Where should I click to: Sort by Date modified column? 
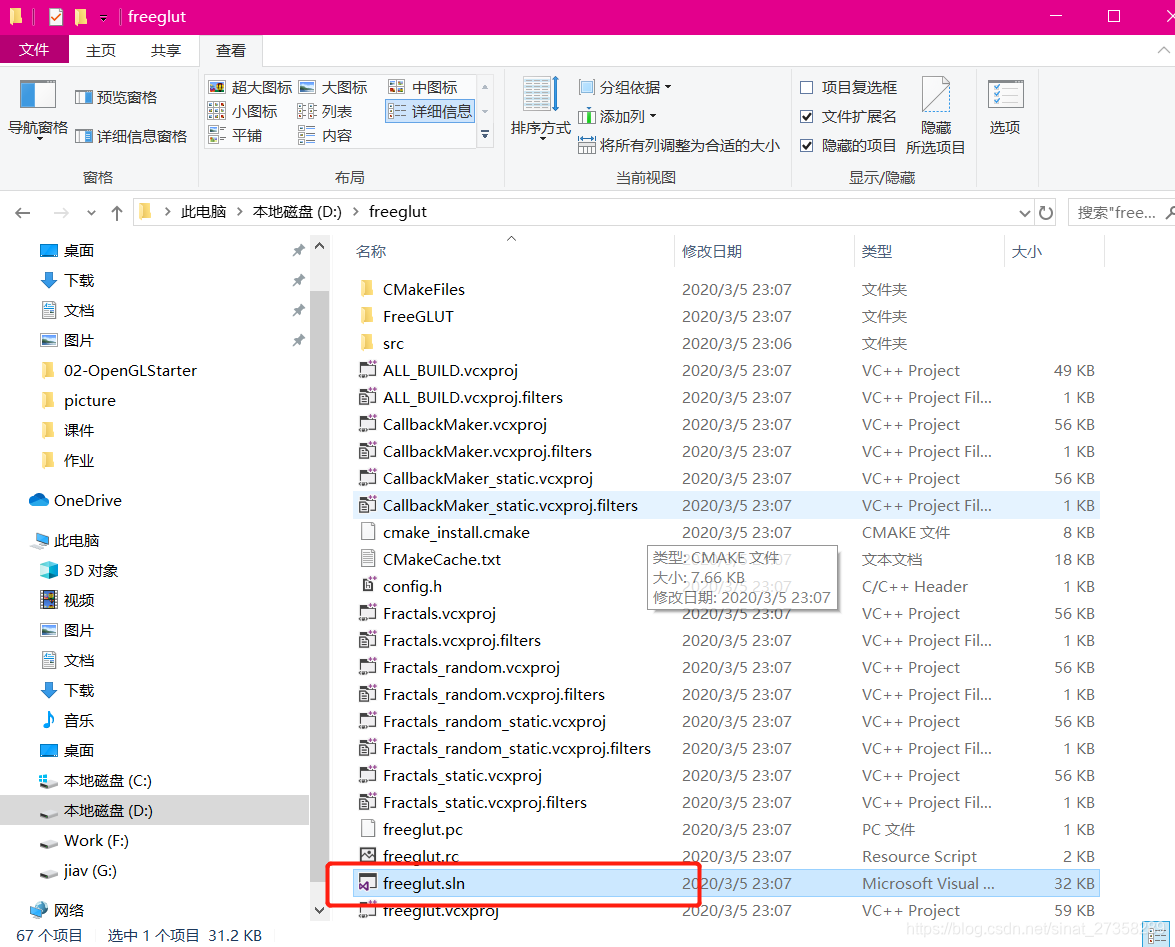(x=764, y=252)
